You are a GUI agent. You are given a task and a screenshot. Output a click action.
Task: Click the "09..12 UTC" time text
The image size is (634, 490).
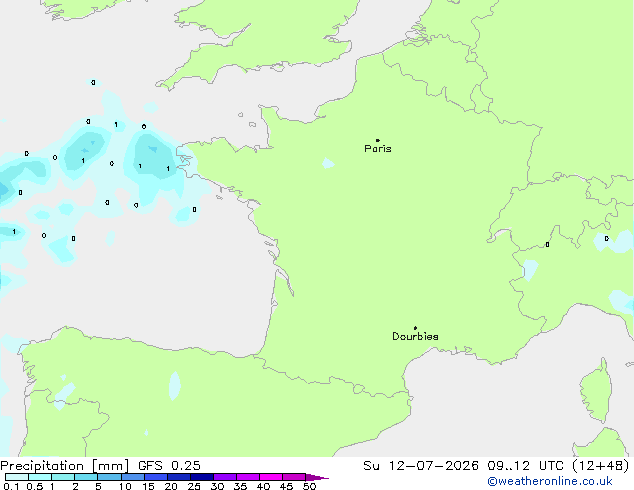(525, 466)
